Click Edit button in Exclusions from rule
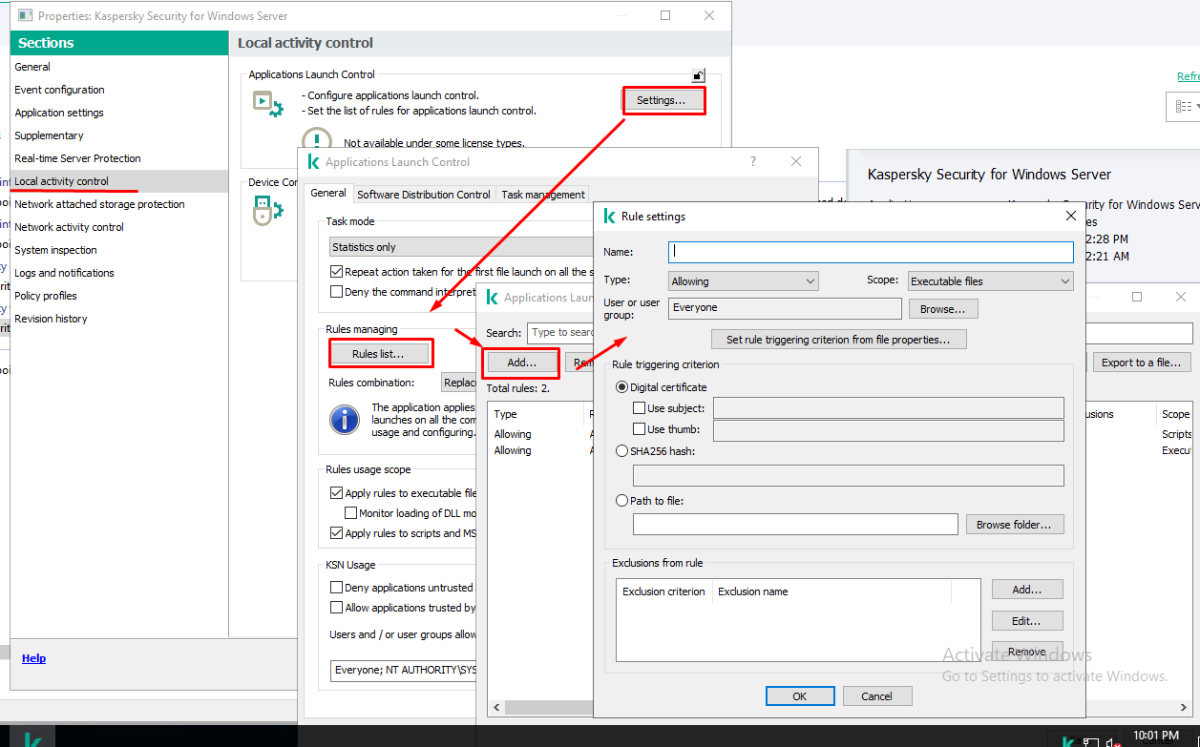 pyautogui.click(x=1027, y=621)
